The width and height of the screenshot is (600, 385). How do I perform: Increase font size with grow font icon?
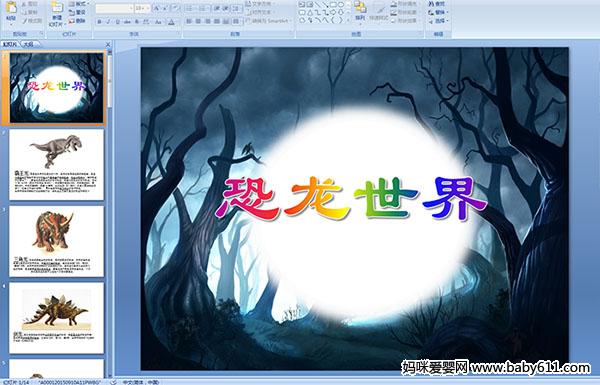[157, 8]
